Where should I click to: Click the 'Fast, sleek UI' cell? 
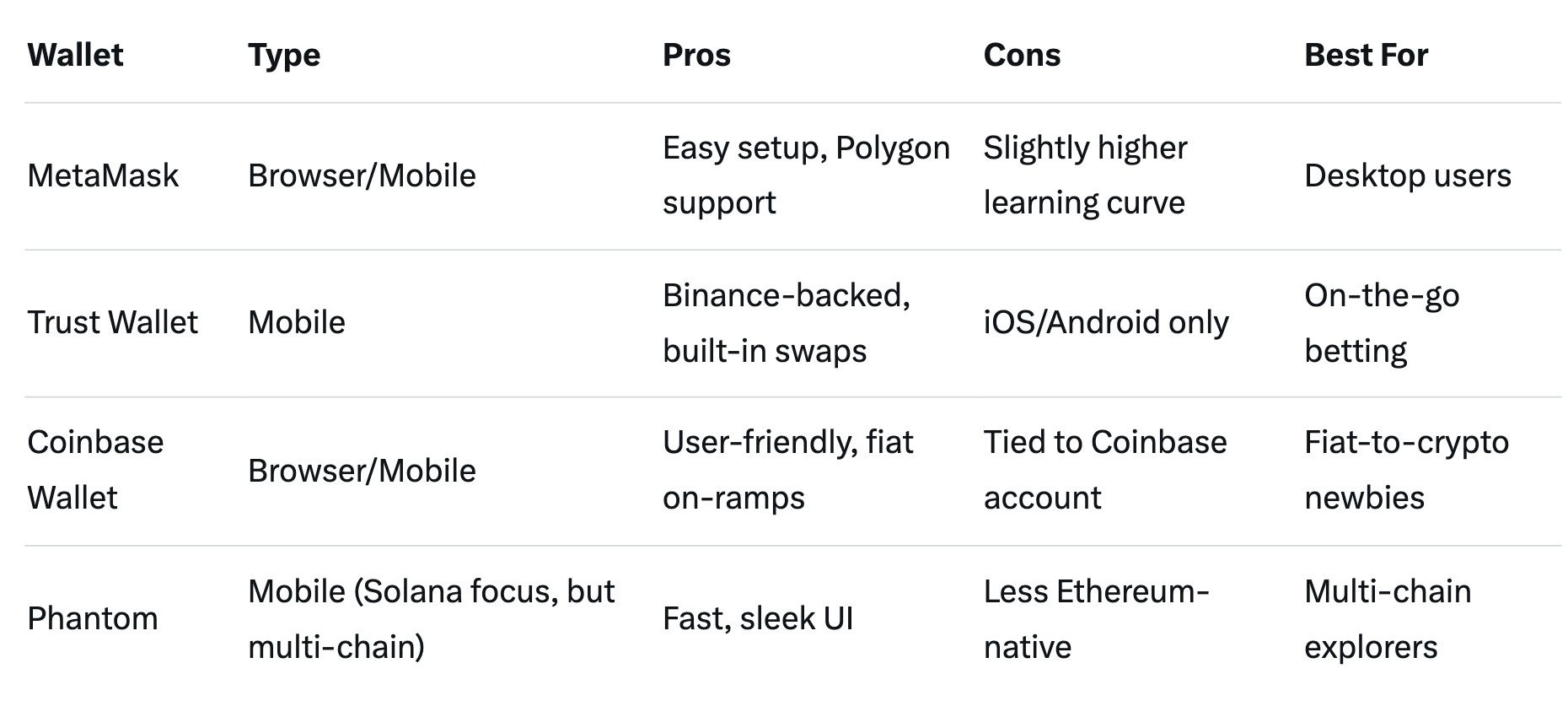tap(758, 618)
